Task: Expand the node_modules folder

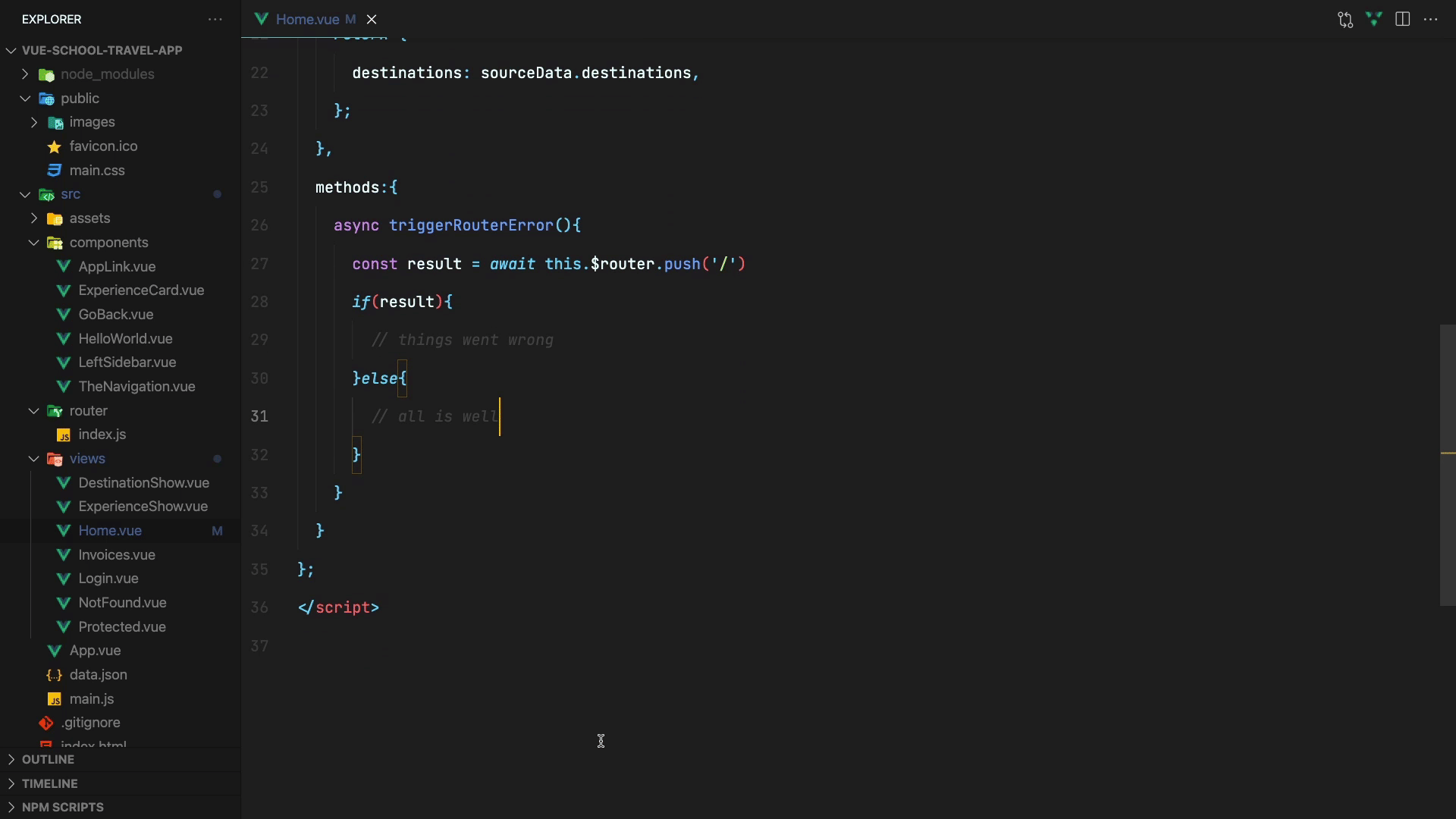Action: [x=25, y=74]
